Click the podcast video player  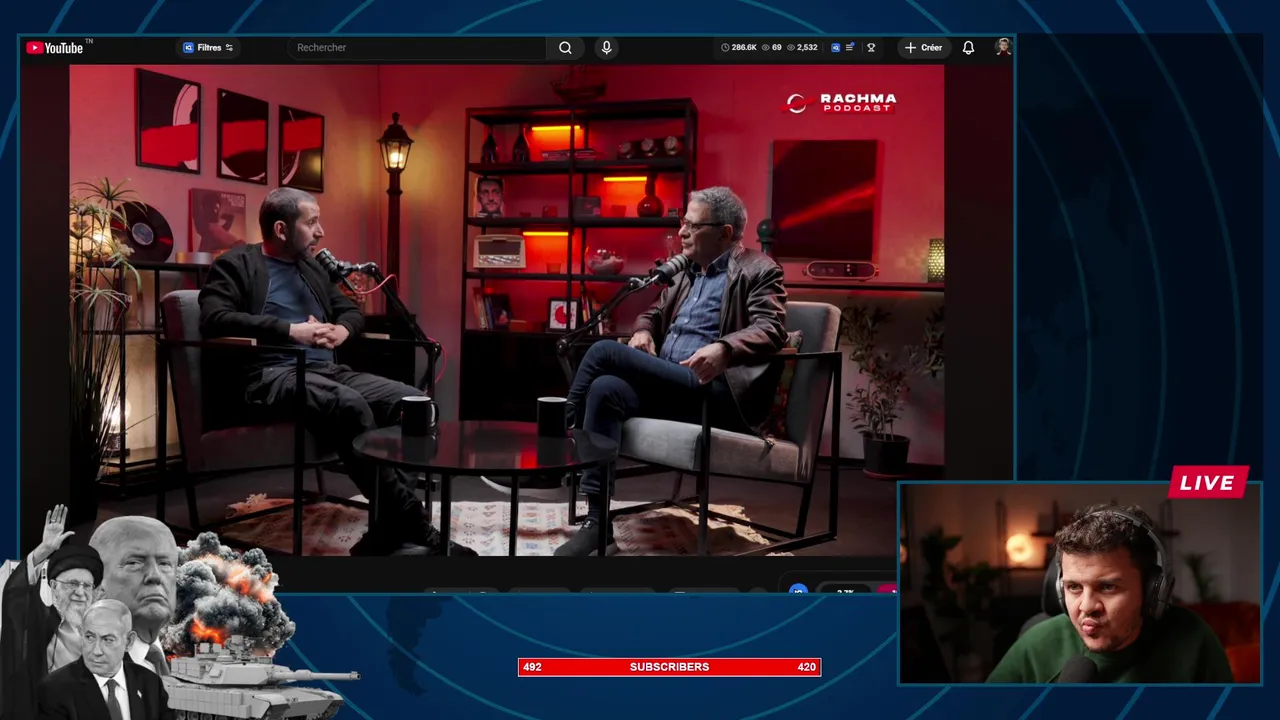click(507, 310)
